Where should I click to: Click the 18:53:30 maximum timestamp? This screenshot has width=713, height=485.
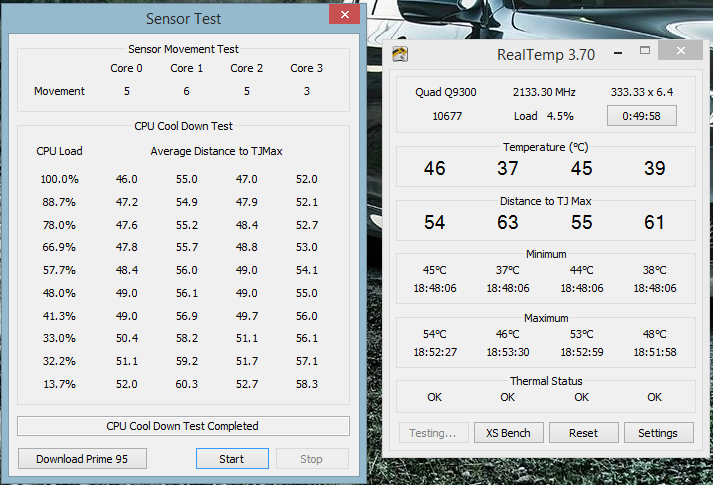(x=508, y=352)
